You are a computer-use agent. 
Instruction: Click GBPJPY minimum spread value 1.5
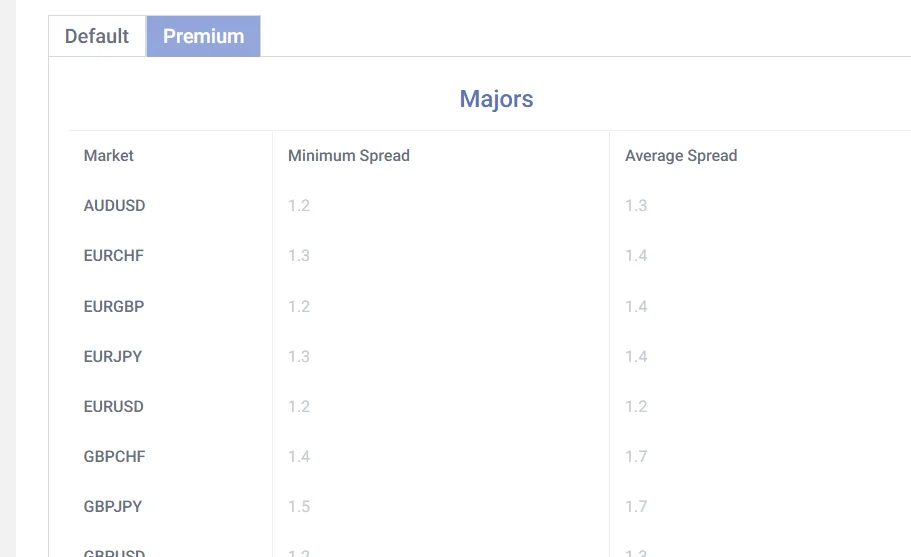299,507
